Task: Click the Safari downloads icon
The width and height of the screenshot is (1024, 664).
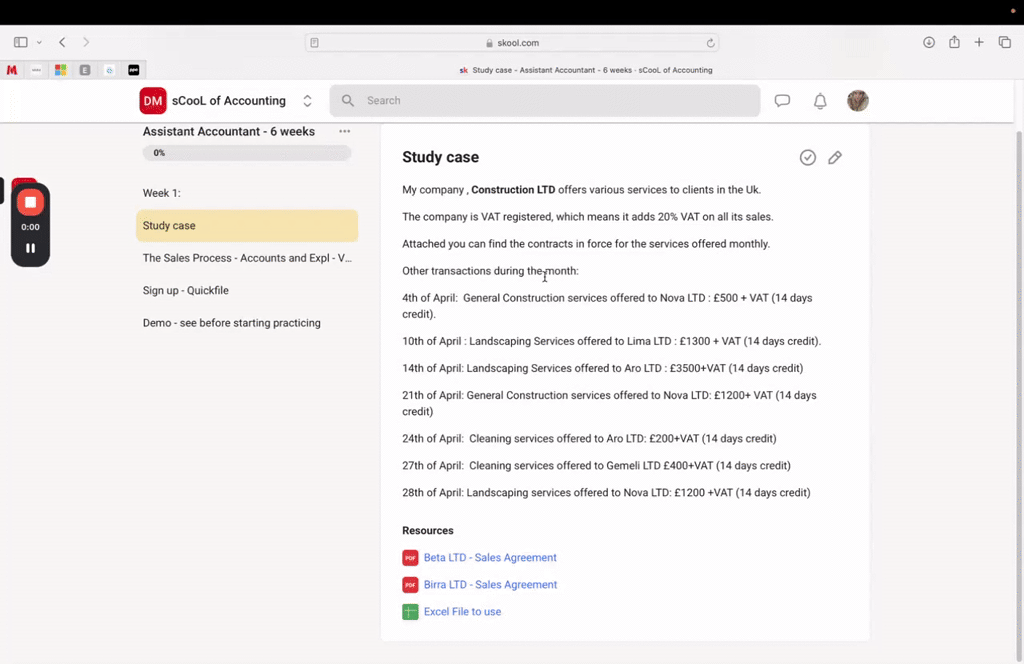Action: pos(929,42)
